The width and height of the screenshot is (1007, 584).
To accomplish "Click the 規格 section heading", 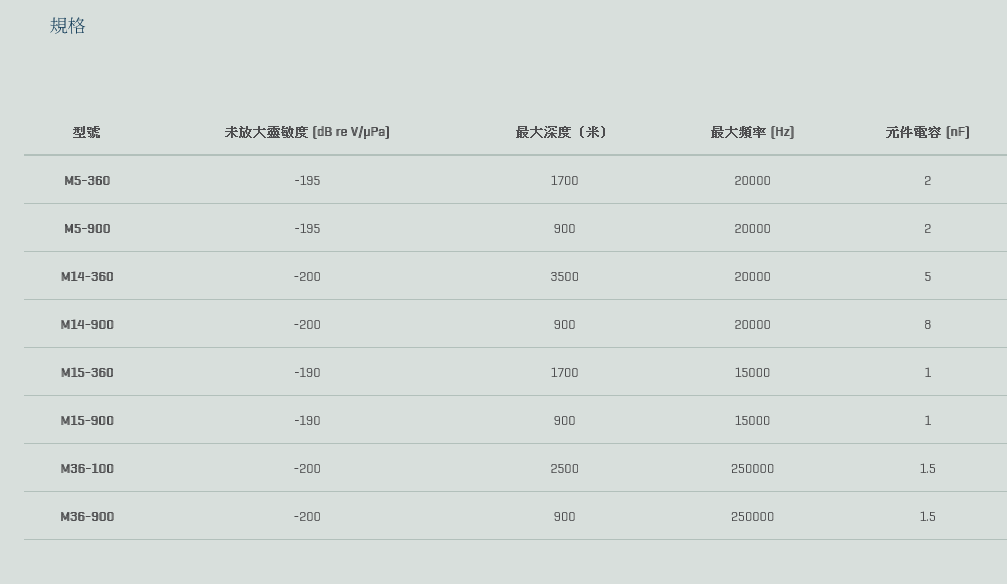I will pyautogui.click(x=68, y=26).
